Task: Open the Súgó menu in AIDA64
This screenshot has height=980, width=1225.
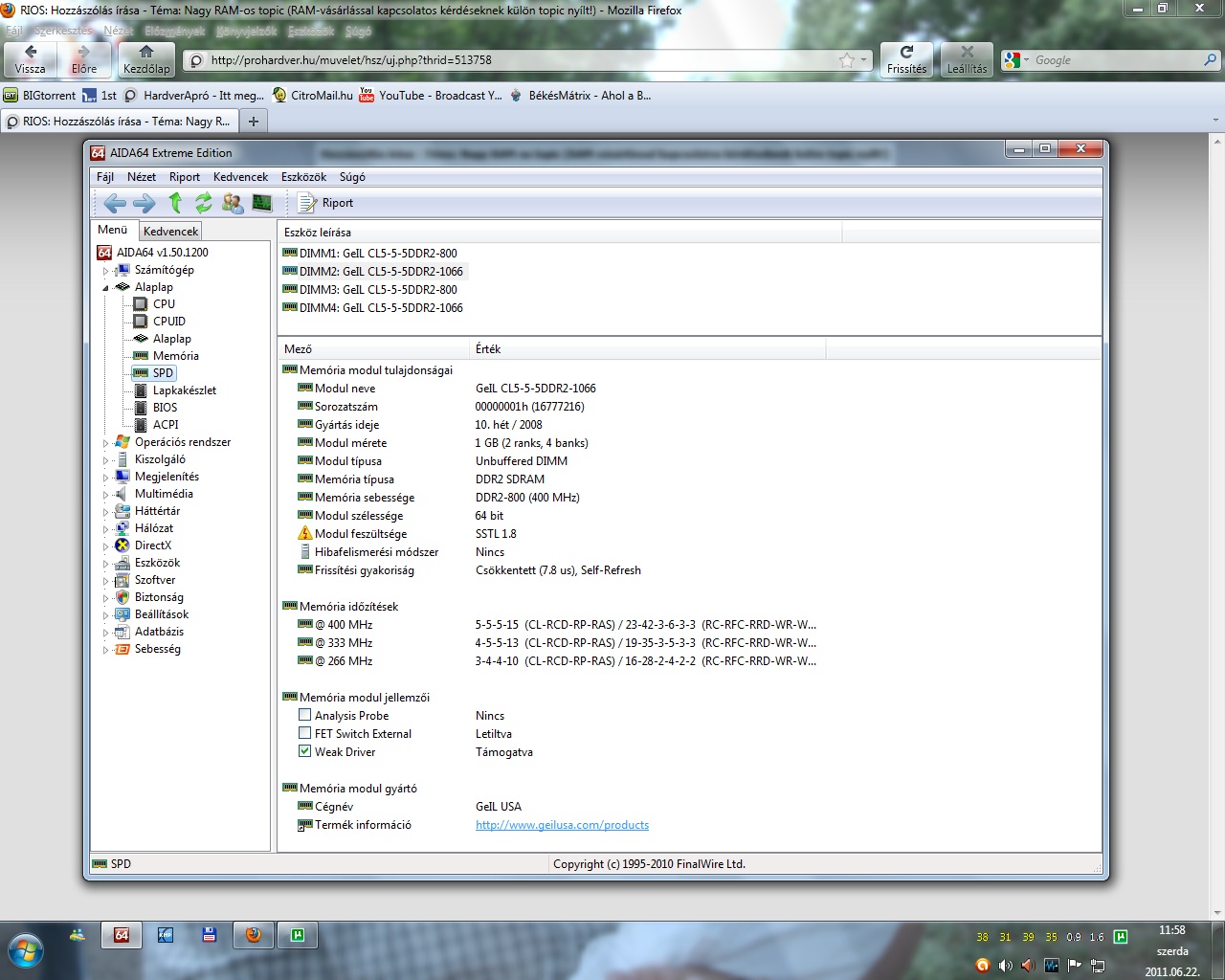Action: [352, 177]
